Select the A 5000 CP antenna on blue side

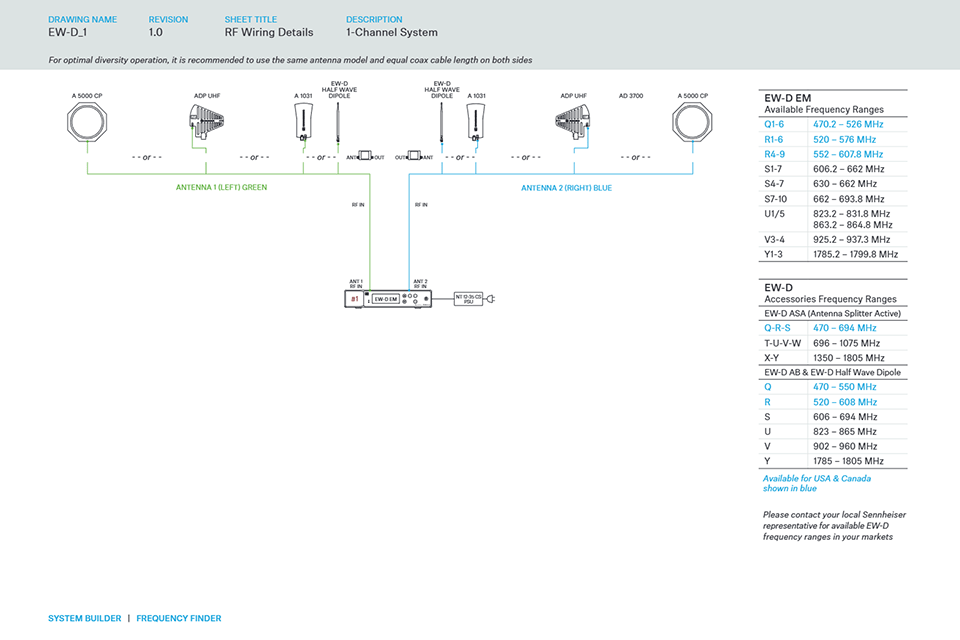point(692,122)
